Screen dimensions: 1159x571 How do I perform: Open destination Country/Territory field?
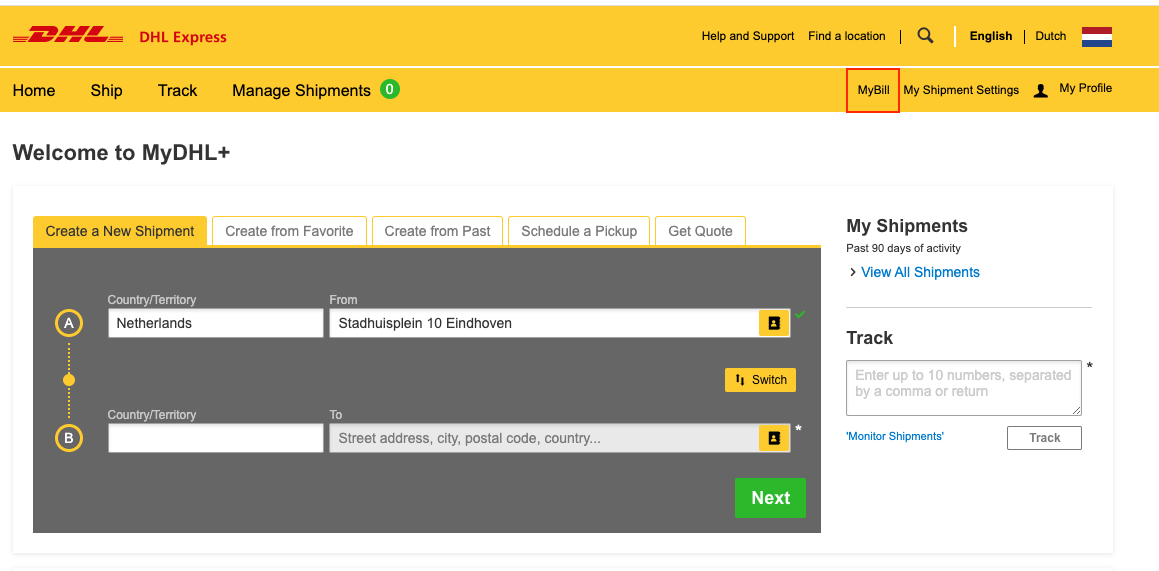215,438
